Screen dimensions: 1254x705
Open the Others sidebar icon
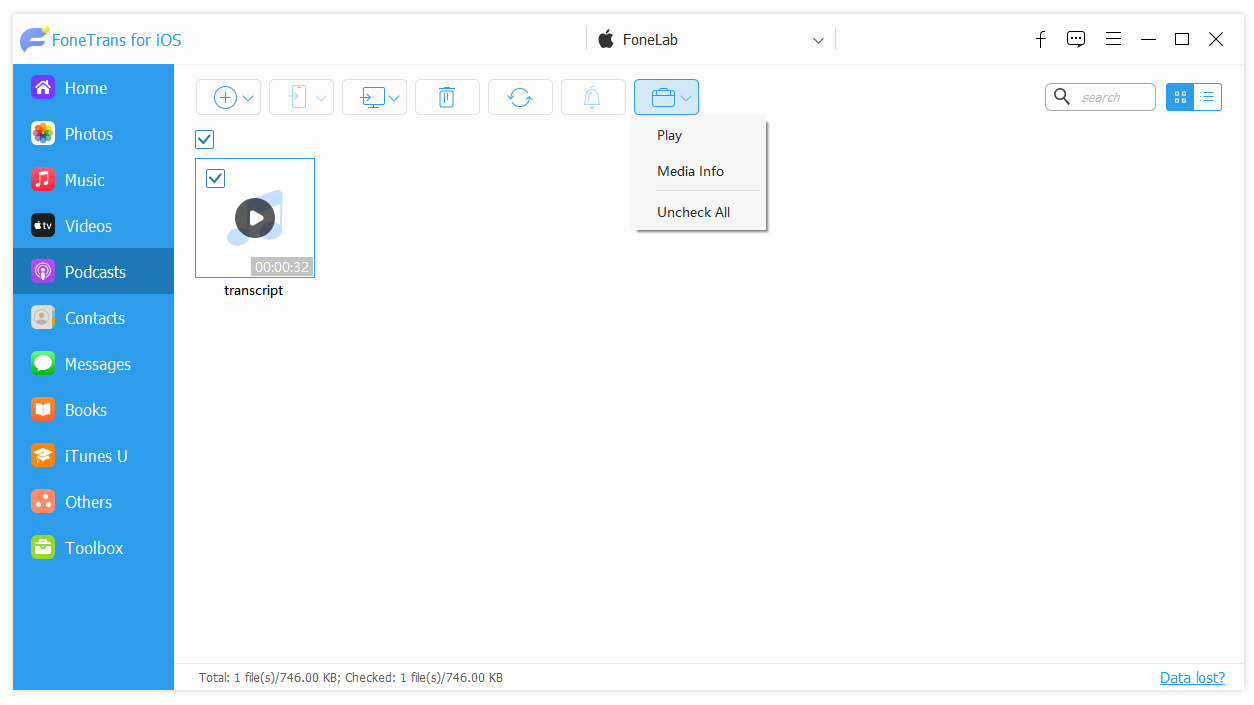tap(43, 502)
